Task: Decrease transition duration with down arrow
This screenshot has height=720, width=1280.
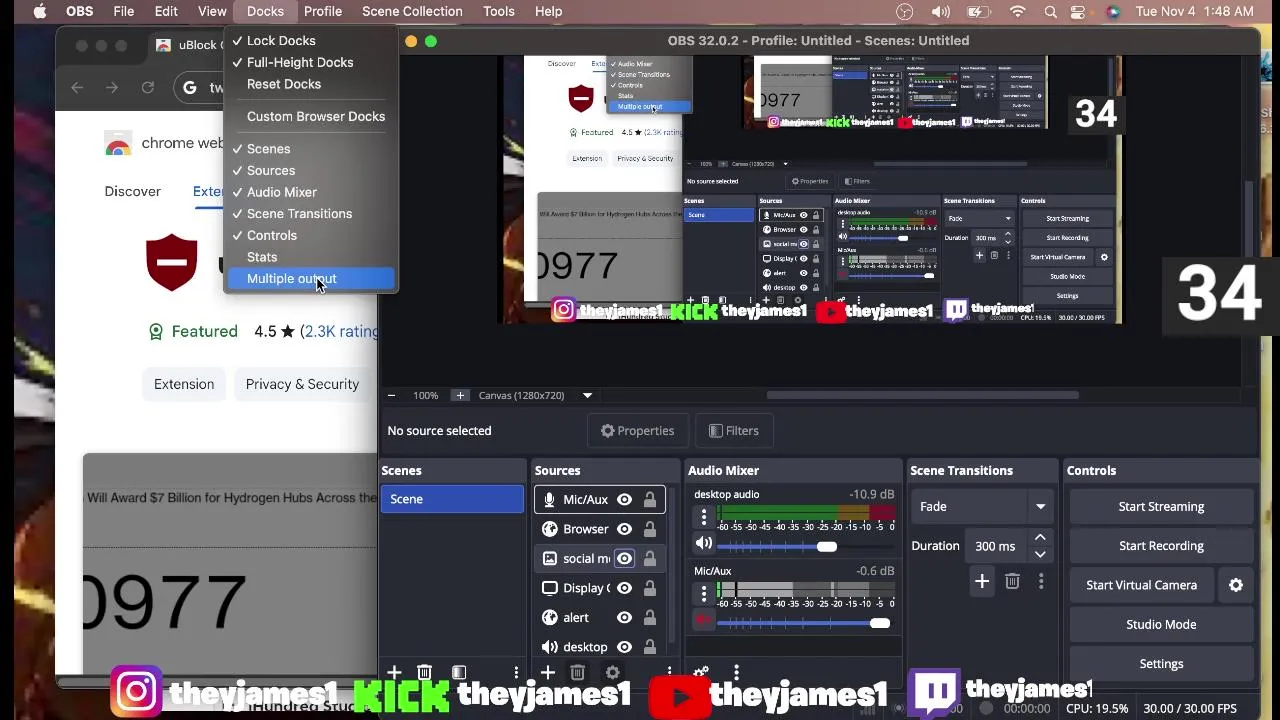Action: point(1040,554)
